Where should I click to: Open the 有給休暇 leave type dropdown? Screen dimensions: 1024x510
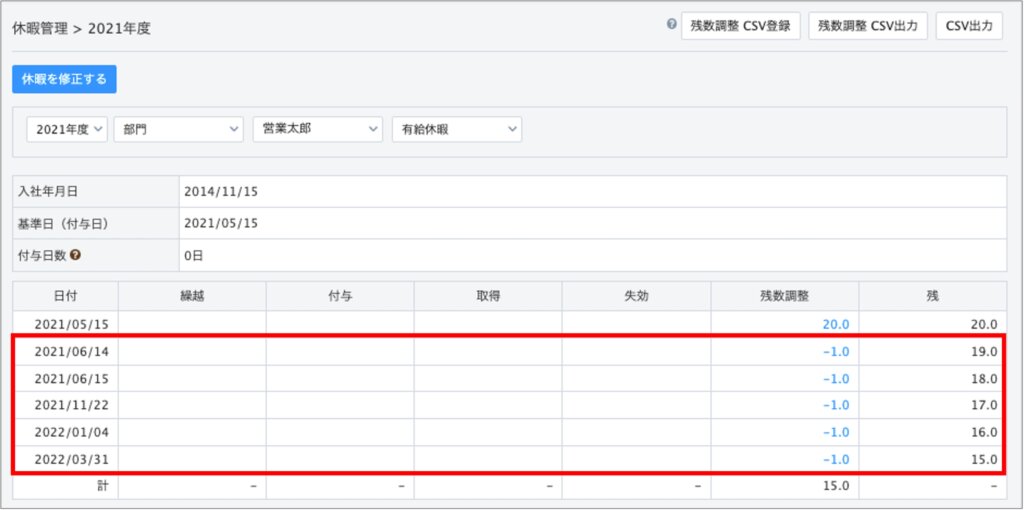click(456, 130)
